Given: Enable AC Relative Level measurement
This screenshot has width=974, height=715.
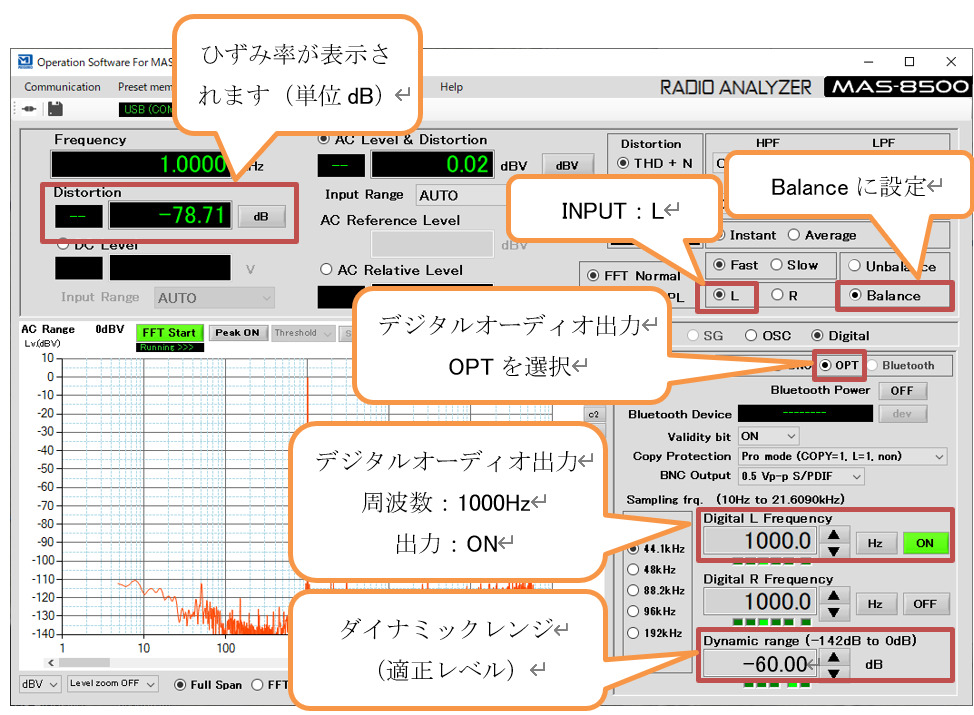Looking at the screenshot, I should pos(326,270).
